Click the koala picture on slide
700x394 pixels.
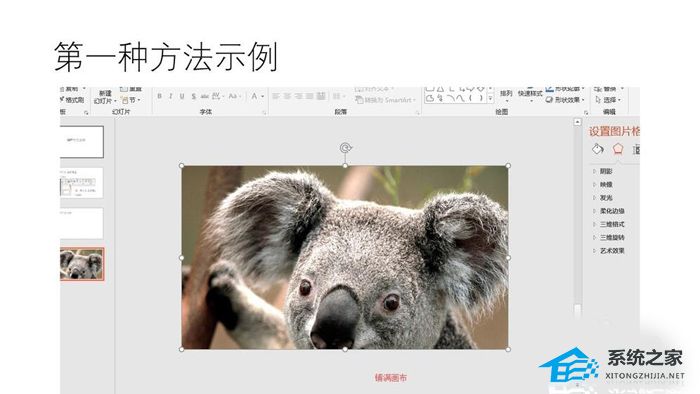[345, 257]
